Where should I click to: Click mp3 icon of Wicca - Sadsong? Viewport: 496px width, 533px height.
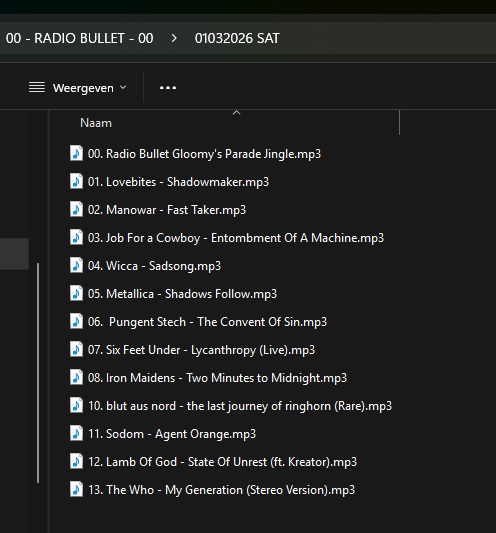coord(76,265)
